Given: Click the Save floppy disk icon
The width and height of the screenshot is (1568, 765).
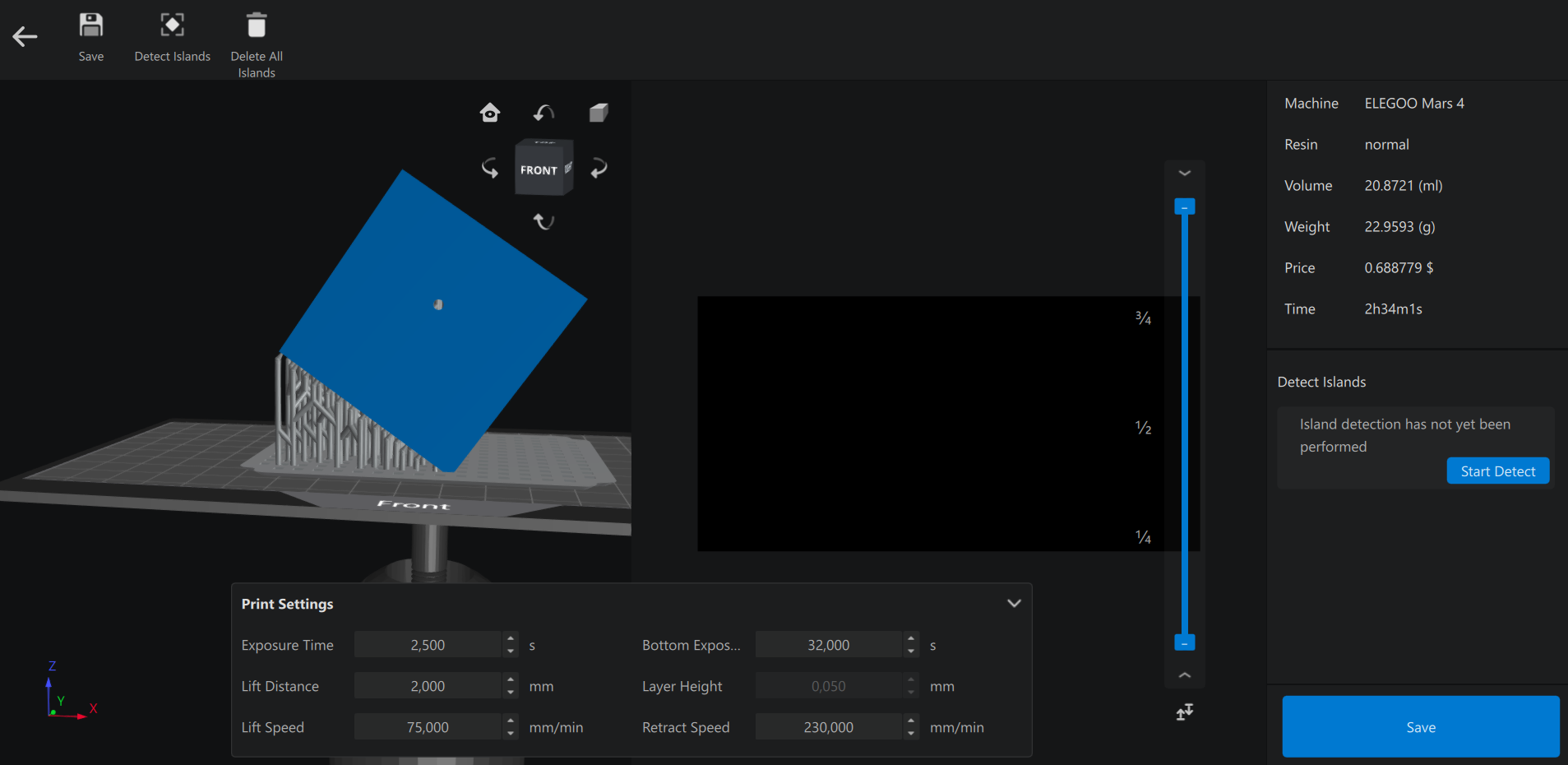Looking at the screenshot, I should point(90,25).
